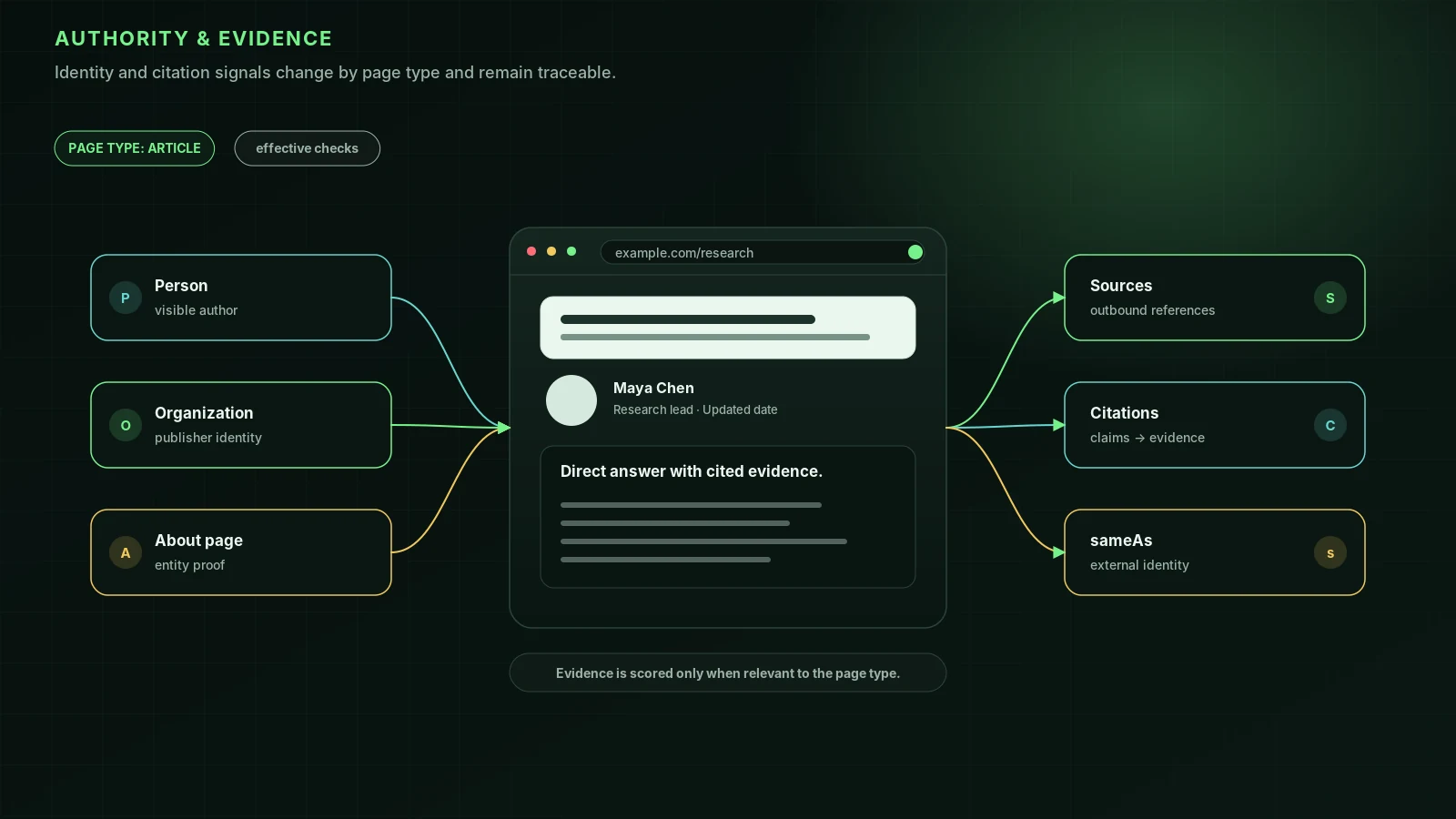The width and height of the screenshot is (1456, 819).
Task: Click the 'Identity and citation signals' subtitle
Action: coord(335,73)
